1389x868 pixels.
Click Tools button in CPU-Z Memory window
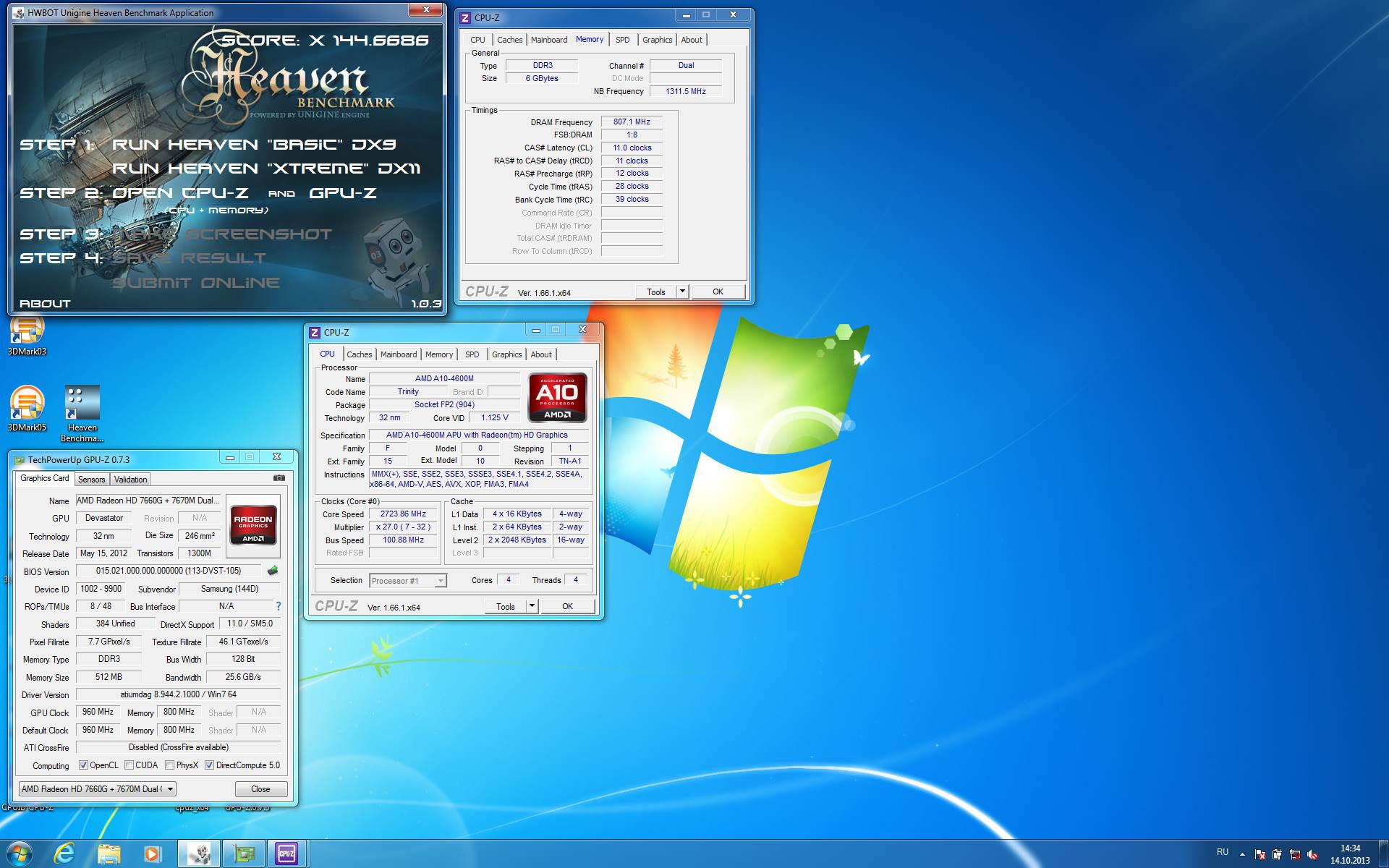[x=656, y=292]
